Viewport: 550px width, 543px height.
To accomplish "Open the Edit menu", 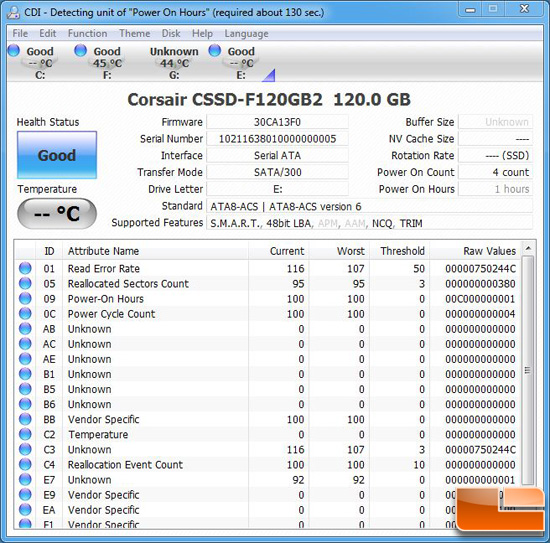I will click(47, 33).
